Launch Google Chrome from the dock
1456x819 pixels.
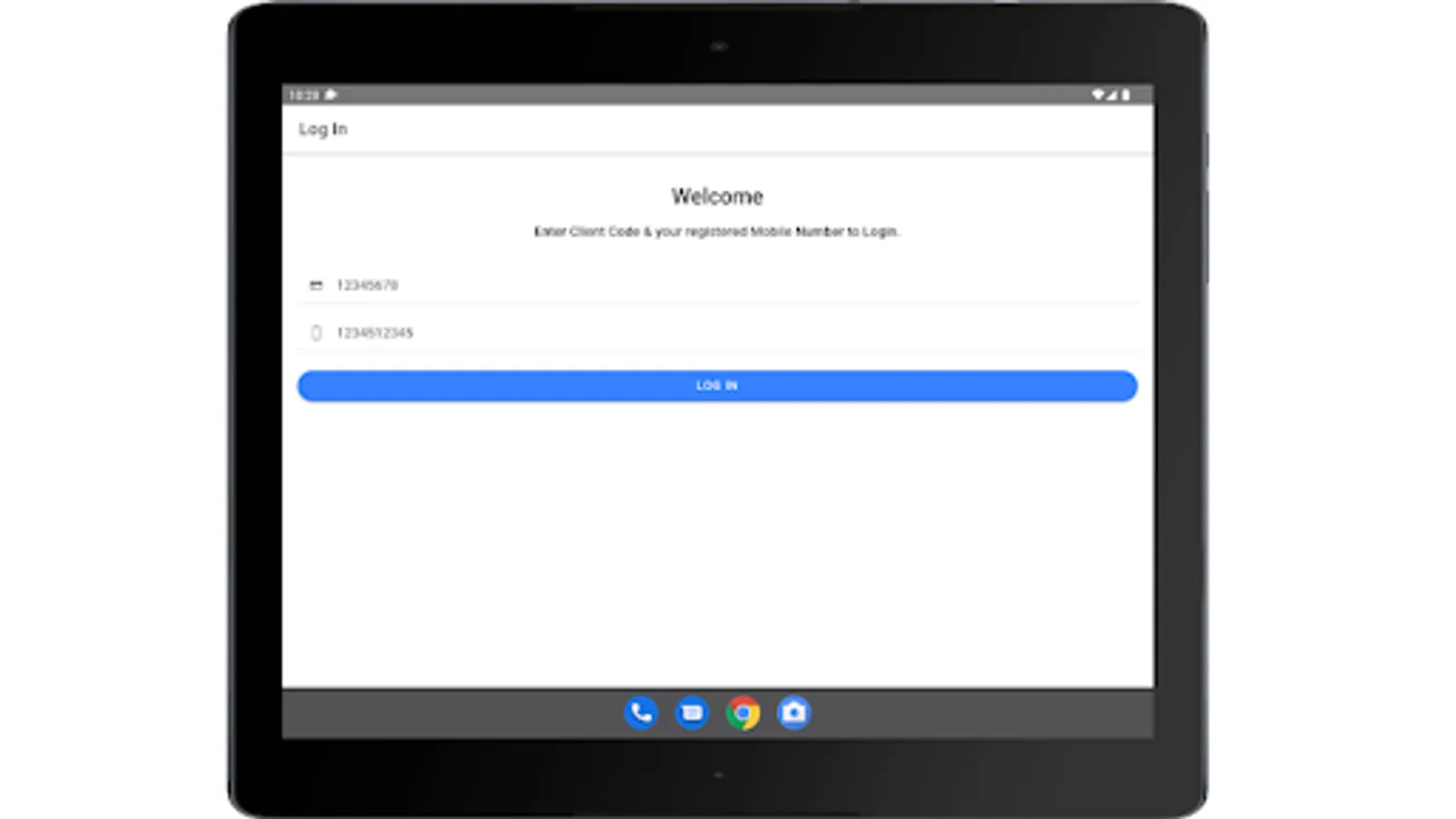(x=743, y=713)
